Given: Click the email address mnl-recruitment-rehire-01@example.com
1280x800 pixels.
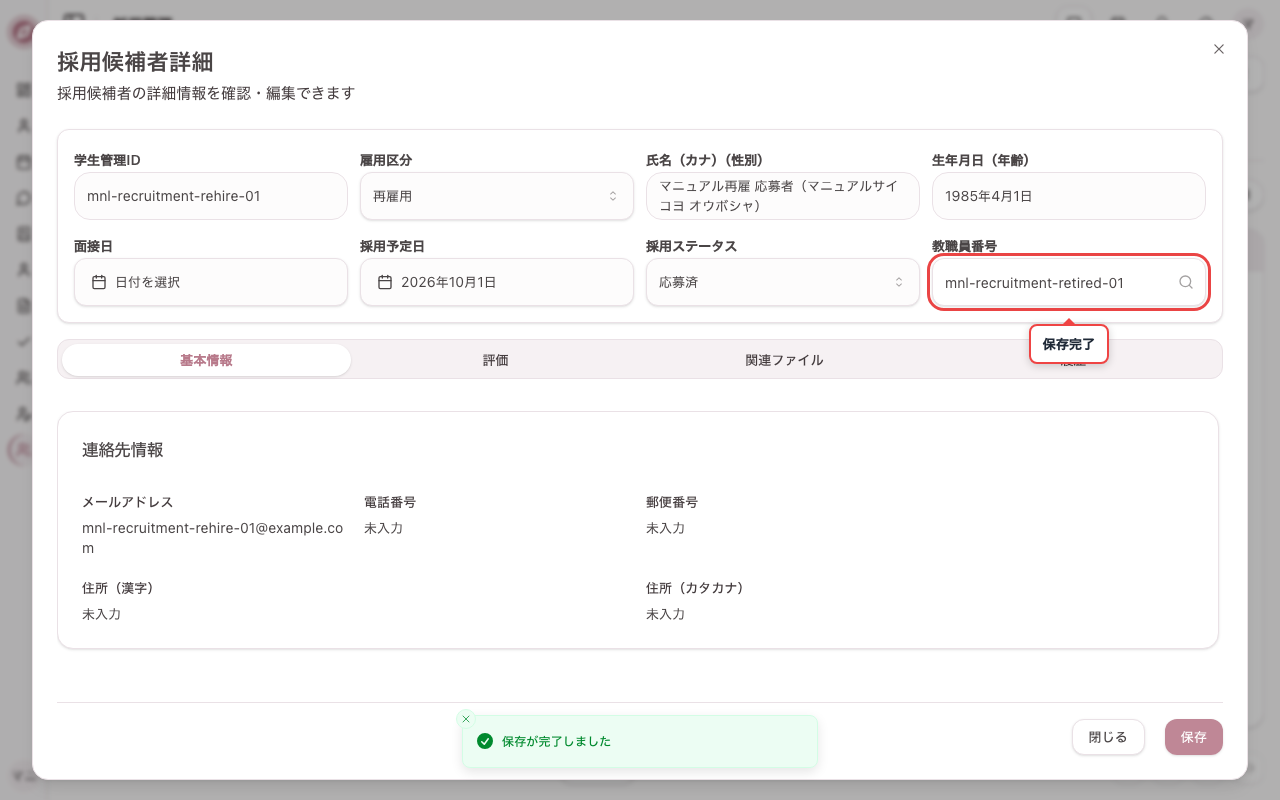Looking at the screenshot, I should (212, 538).
